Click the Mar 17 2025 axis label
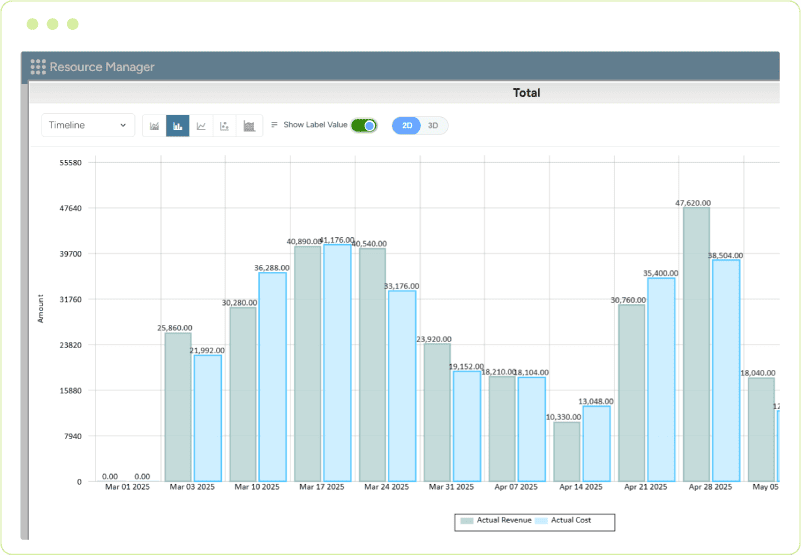The height and width of the screenshot is (555, 801). pyautogui.click(x=322, y=487)
